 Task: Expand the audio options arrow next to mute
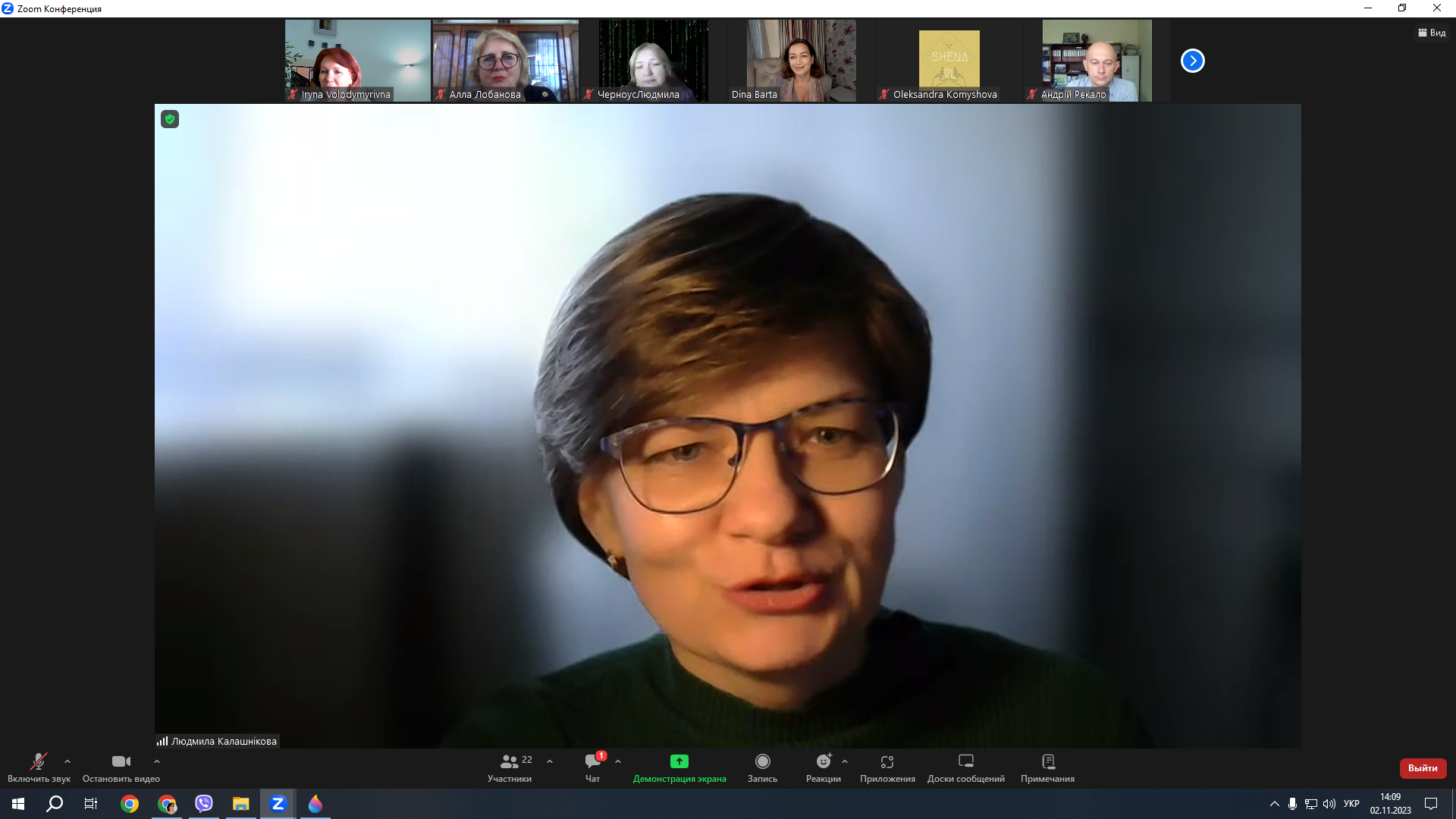point(67,761)
